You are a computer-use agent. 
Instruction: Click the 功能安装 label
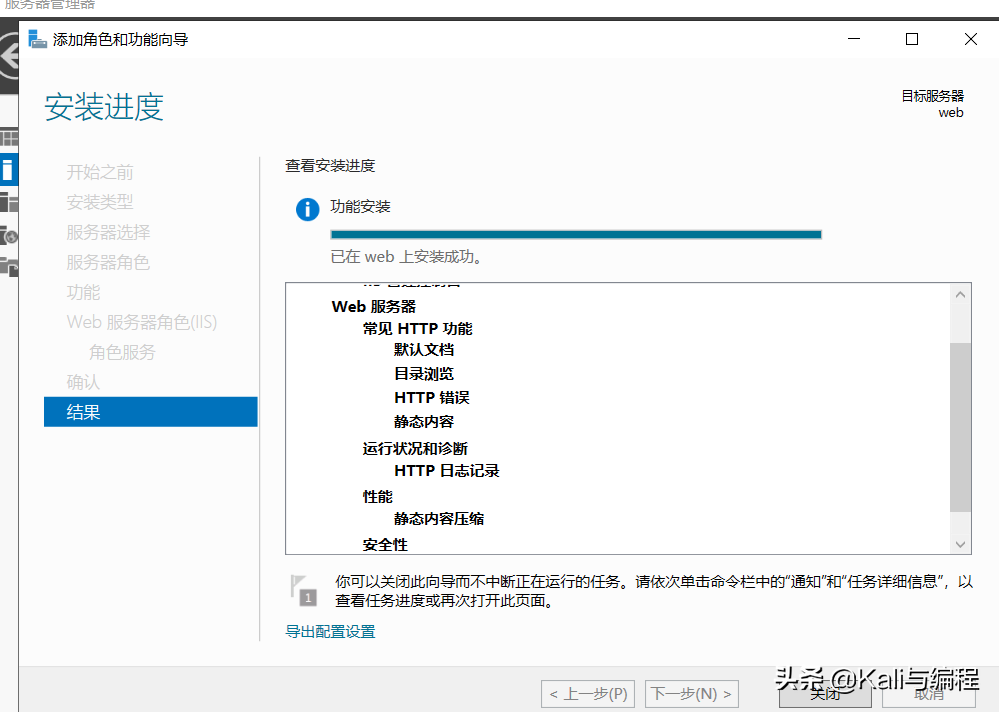[x=360, y=206]
